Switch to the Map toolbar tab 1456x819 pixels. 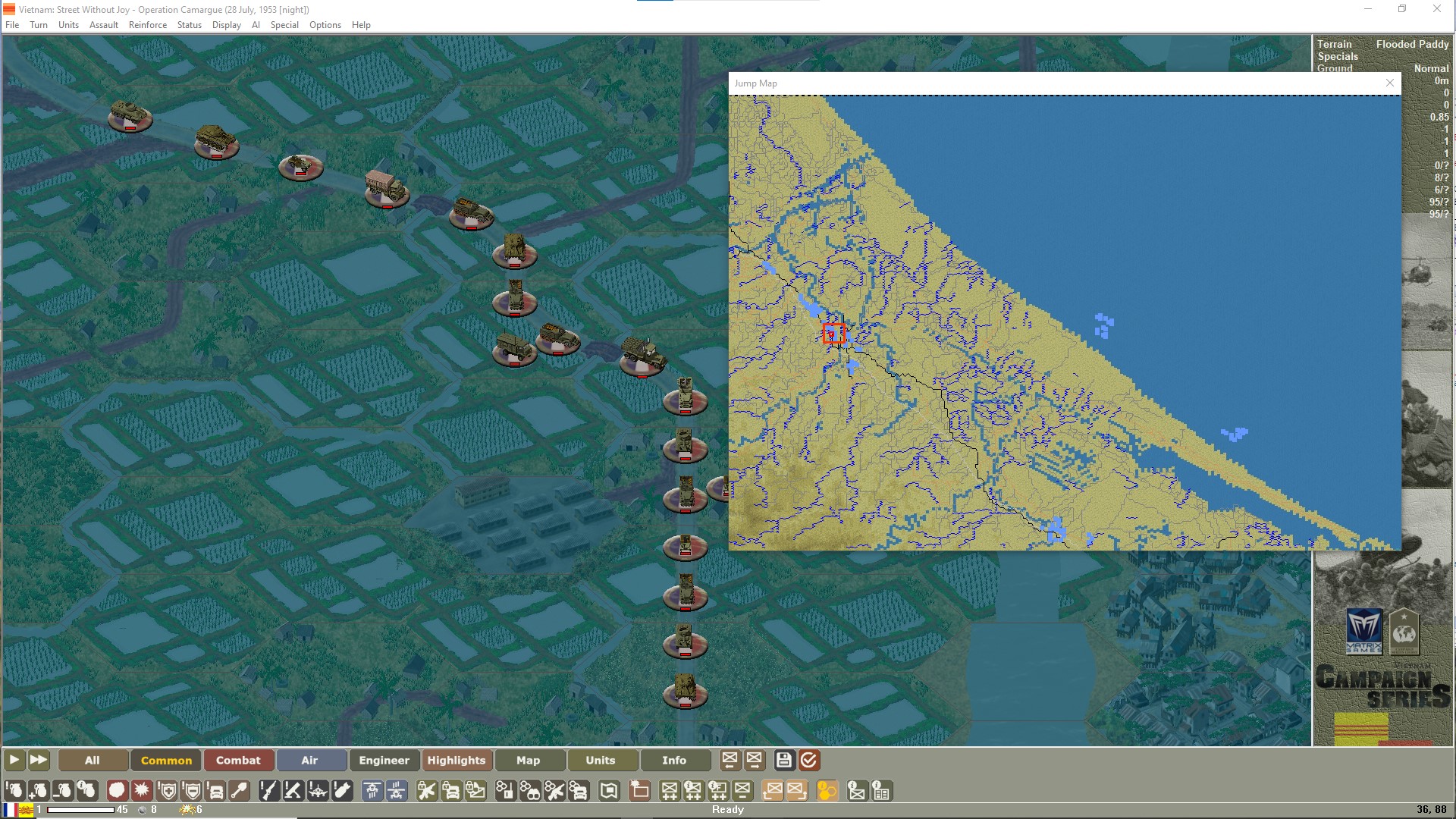pos(529,760)
